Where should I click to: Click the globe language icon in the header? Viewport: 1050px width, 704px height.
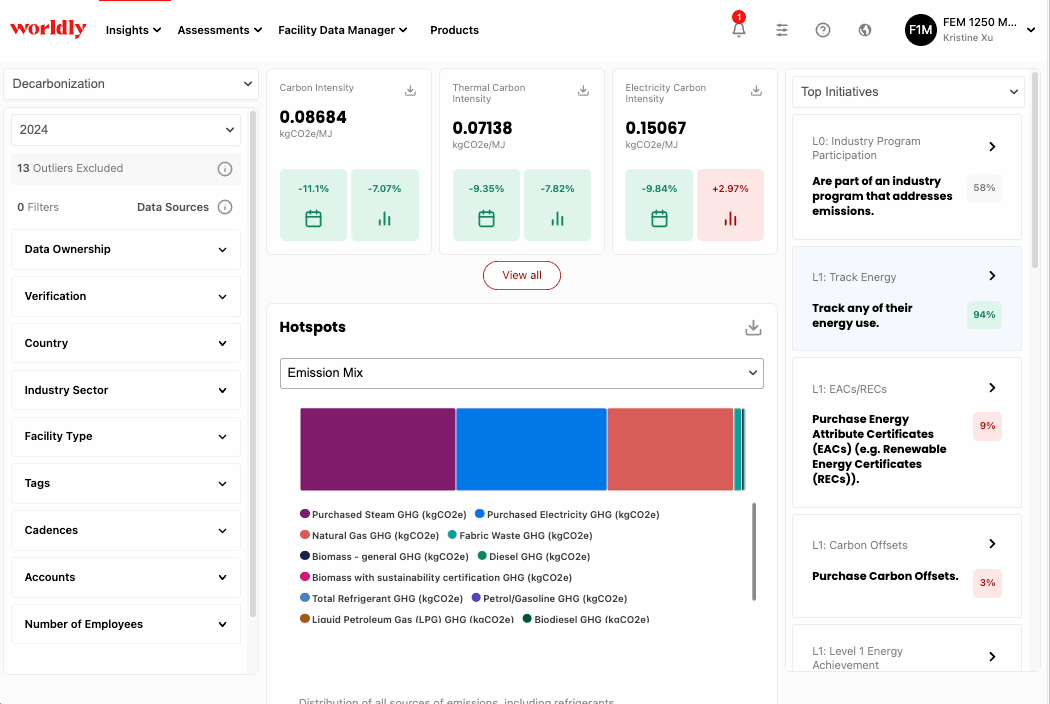pyautogui.click(x=864, y=29)
